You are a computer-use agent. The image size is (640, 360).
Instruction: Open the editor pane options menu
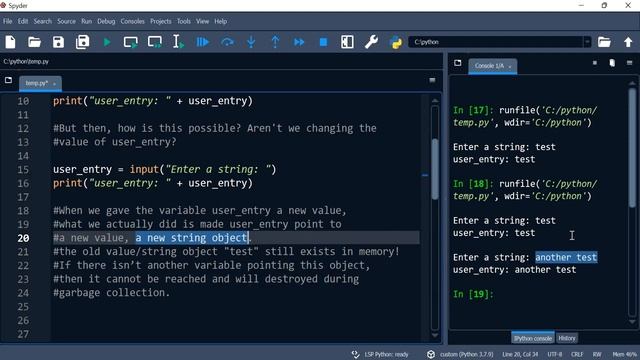point(432,80)
